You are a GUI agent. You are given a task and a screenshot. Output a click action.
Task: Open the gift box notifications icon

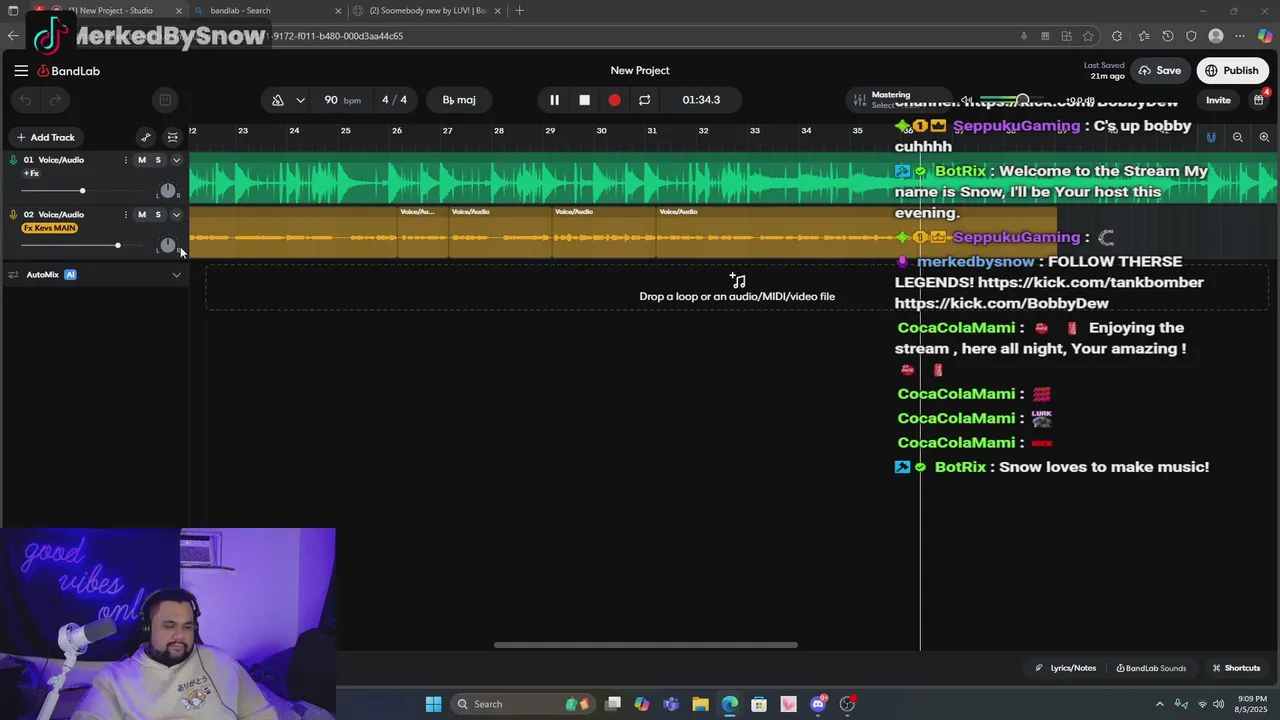[1258, 100]
